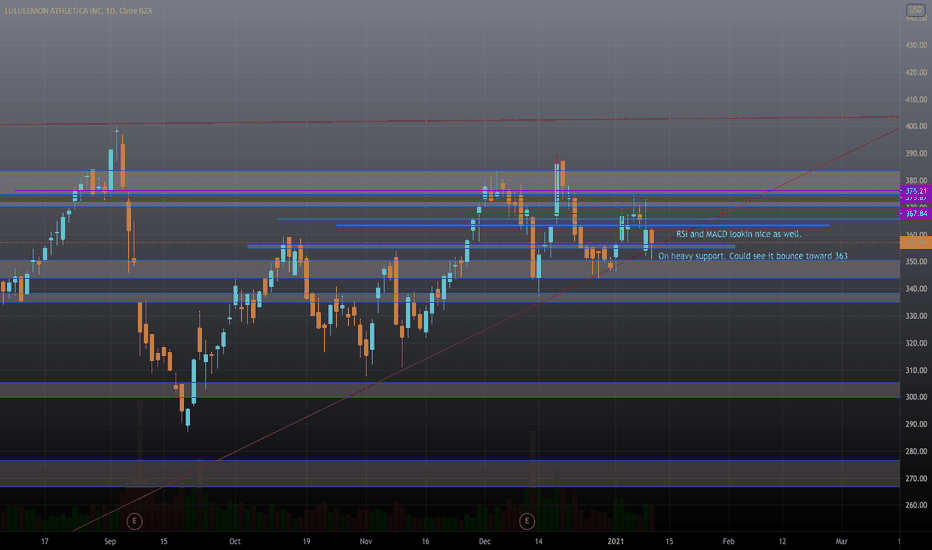Click the 330.00 price axis label

(916, 316)
